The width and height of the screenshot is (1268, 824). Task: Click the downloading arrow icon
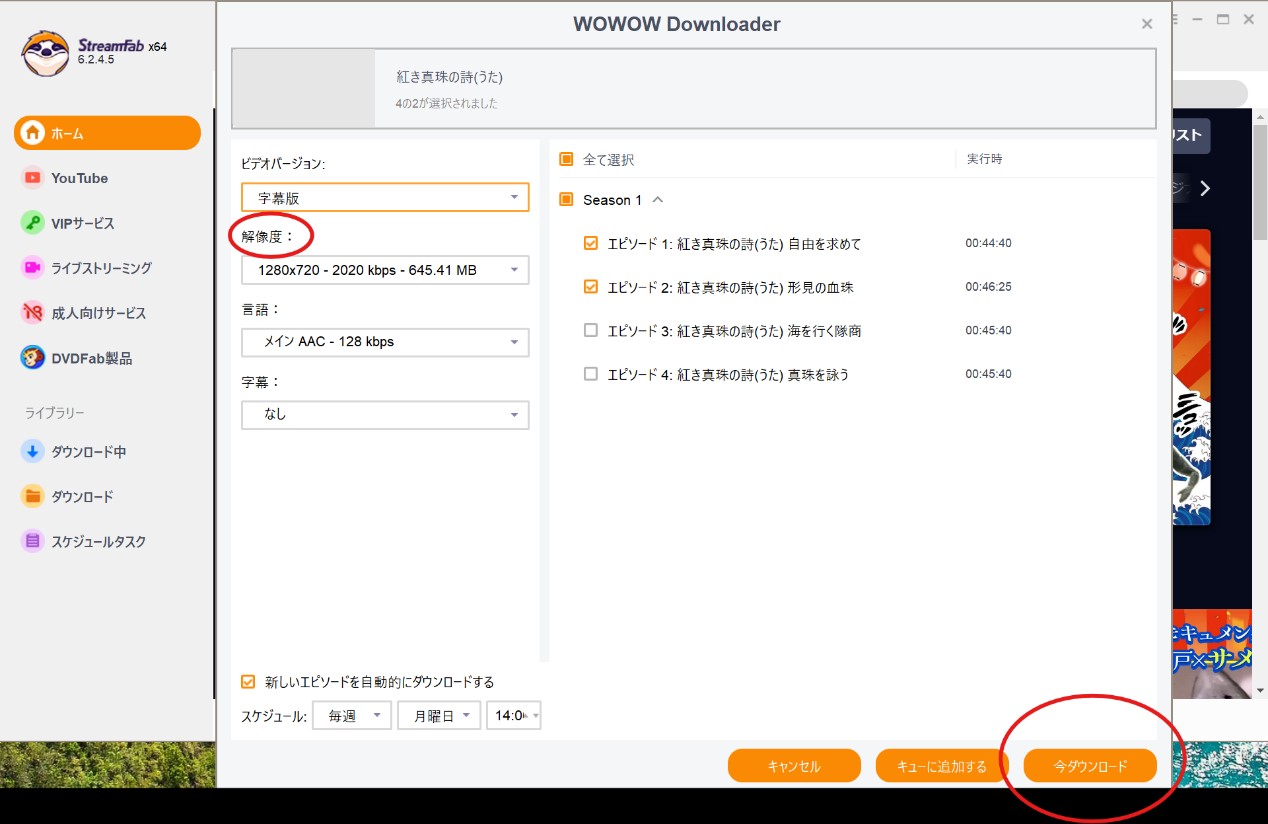click(x=33, y=452)
